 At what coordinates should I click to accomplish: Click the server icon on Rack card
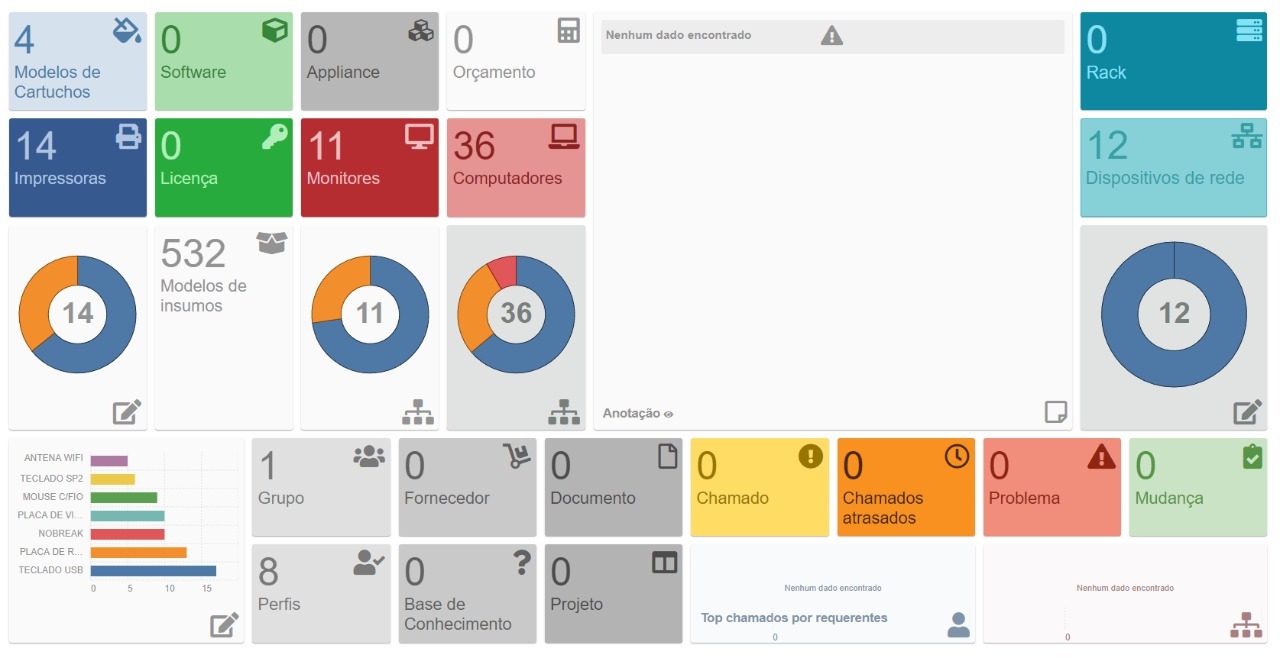click(1249, 31)
